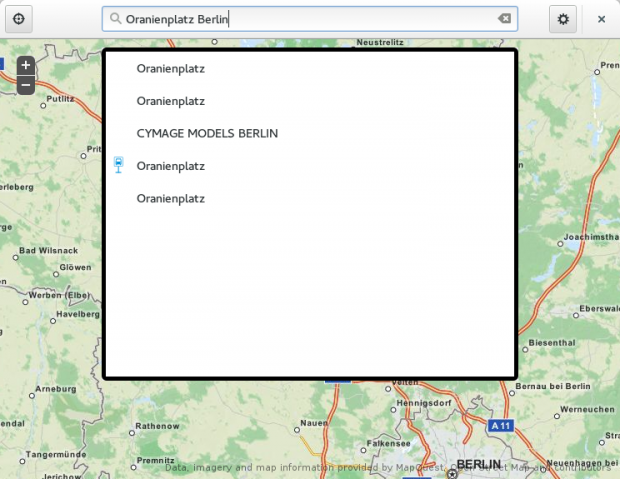Click the search magnifier icon
Image resolution: width=620 pixels, height=479 pixels.
[x=115, y=18]
